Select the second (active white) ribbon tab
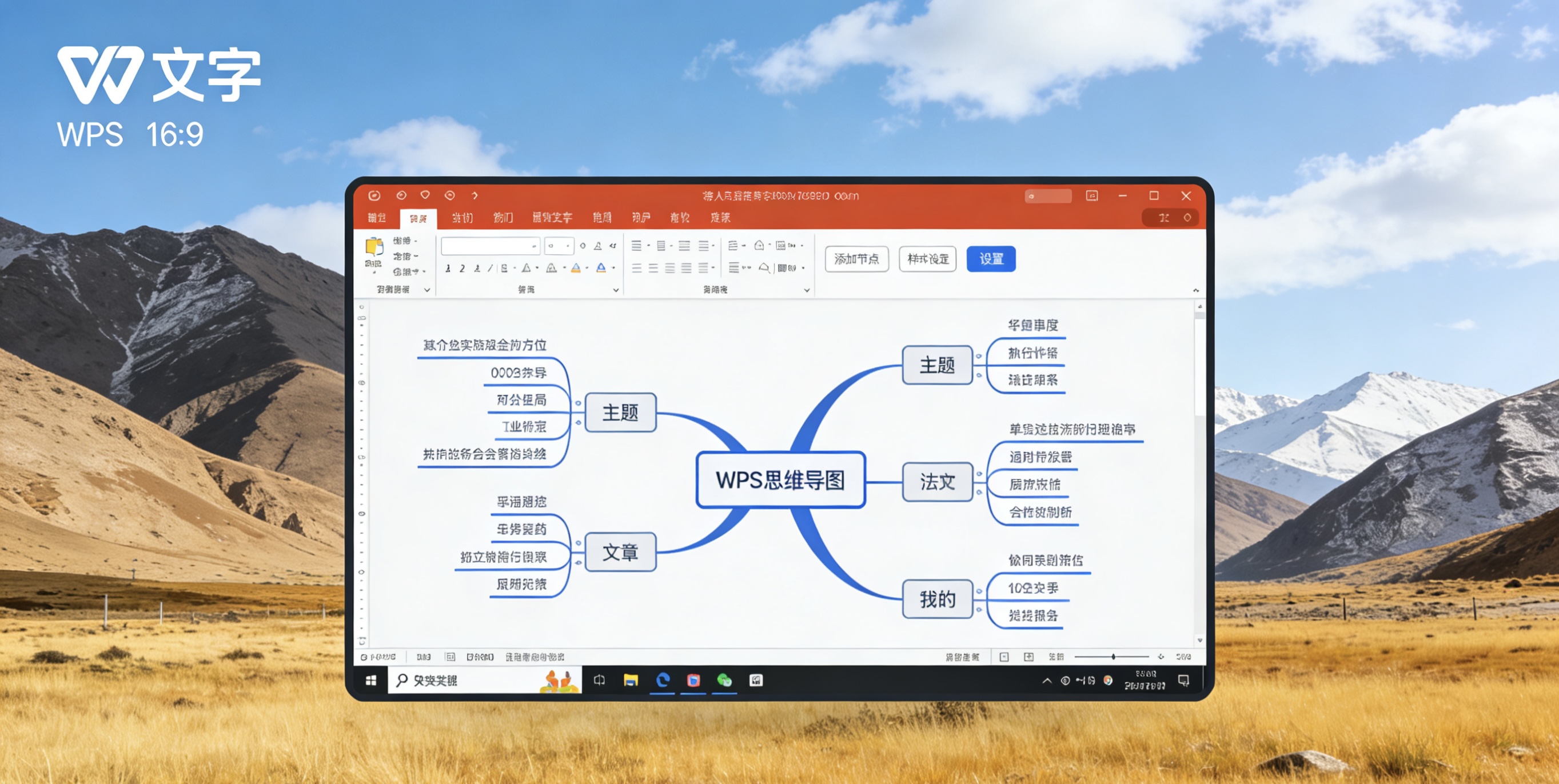Image resolution: width=1559 pixels, height=784 pixels. click(418, 218)
